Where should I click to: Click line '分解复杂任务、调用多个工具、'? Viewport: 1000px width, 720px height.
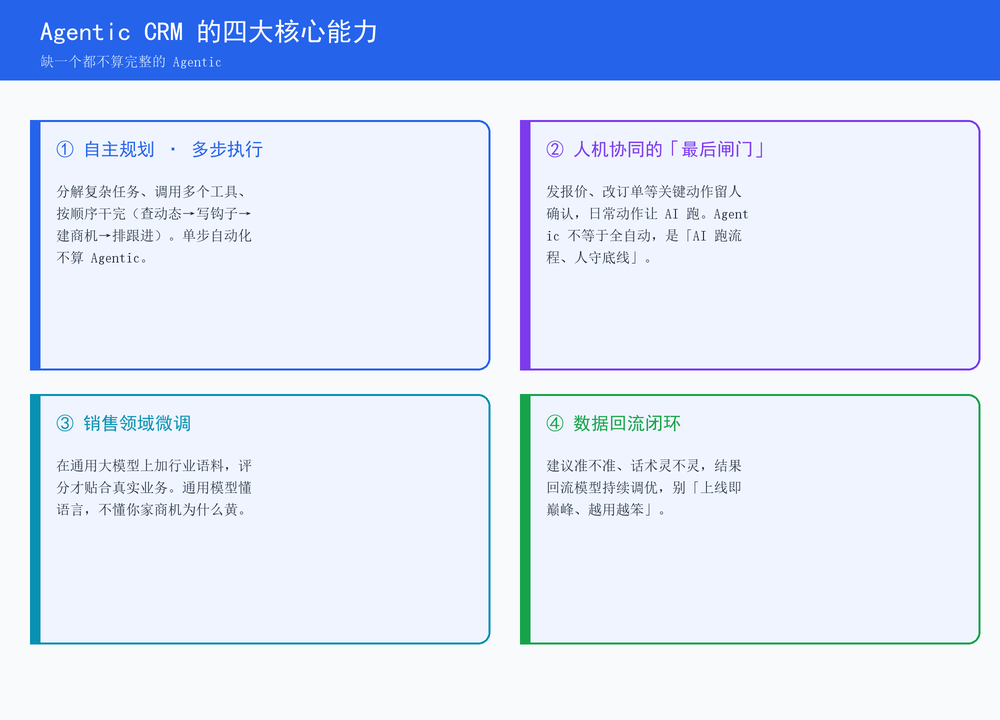152,191
